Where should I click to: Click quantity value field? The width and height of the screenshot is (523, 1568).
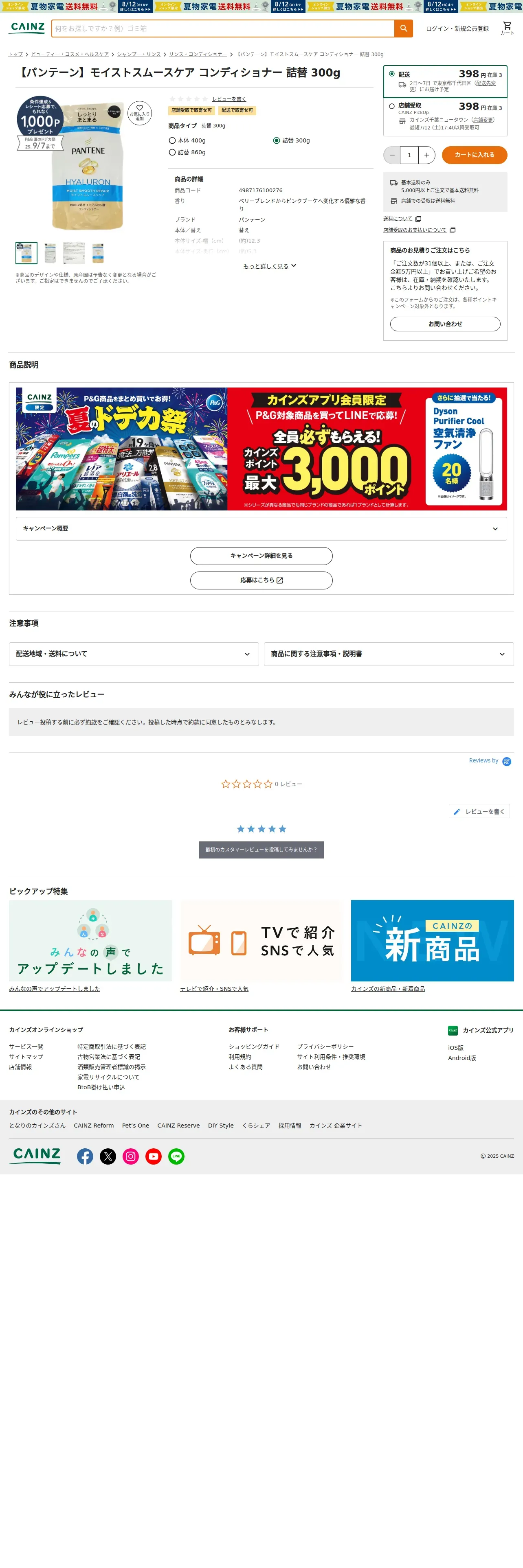(409, 155)
